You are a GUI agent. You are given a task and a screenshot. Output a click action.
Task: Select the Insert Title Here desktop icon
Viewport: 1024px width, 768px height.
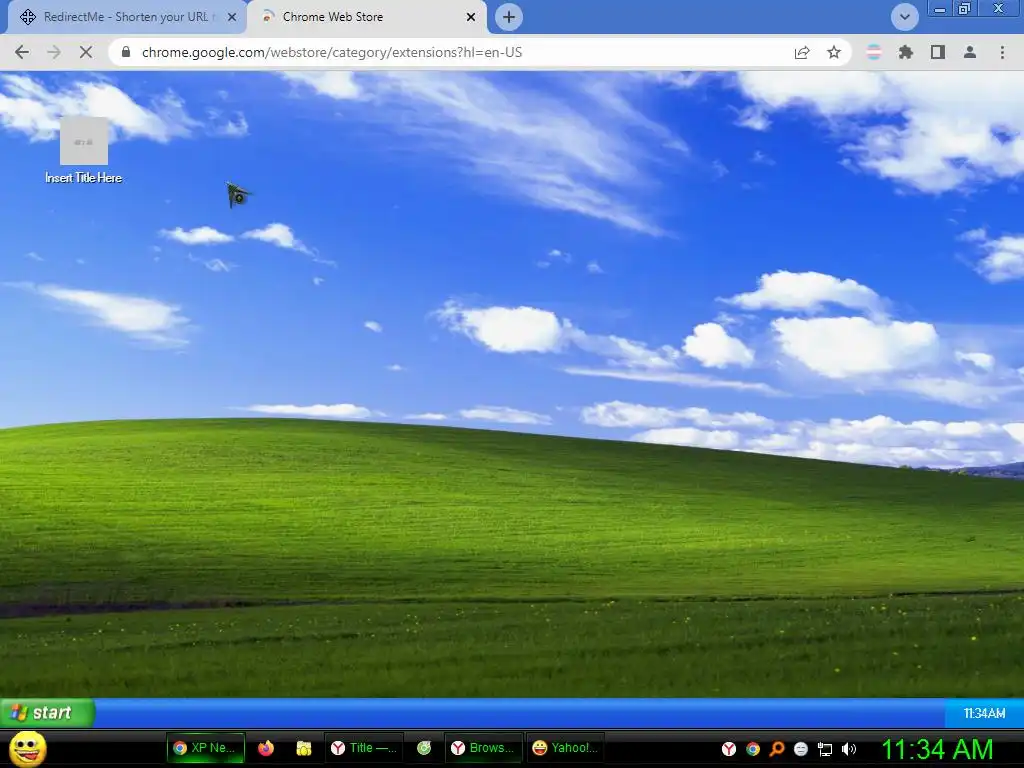coord(84,151)
